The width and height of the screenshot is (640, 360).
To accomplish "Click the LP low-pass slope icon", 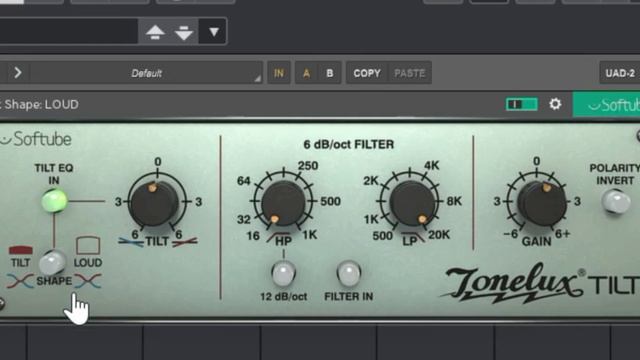I will click(413, 237).
